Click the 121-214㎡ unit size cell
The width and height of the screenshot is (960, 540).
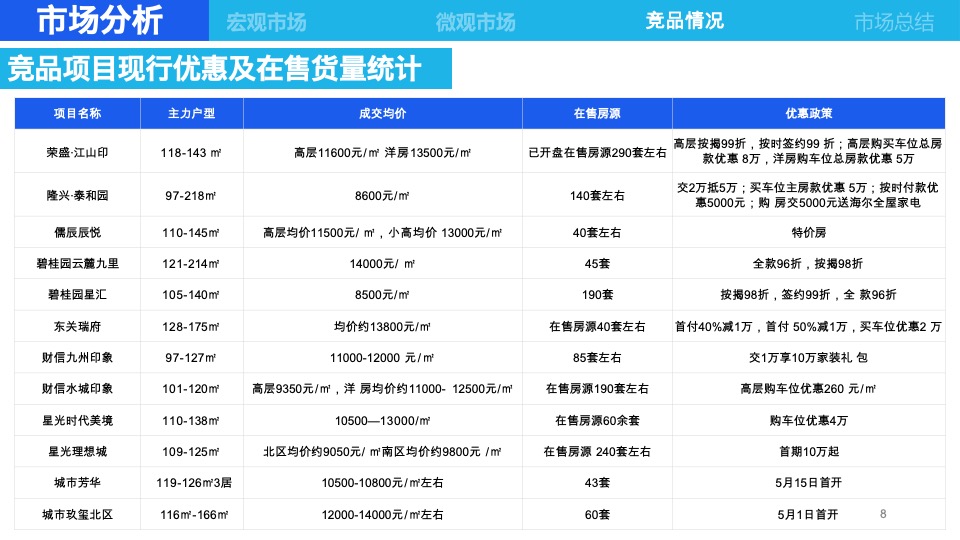(190, 264)
